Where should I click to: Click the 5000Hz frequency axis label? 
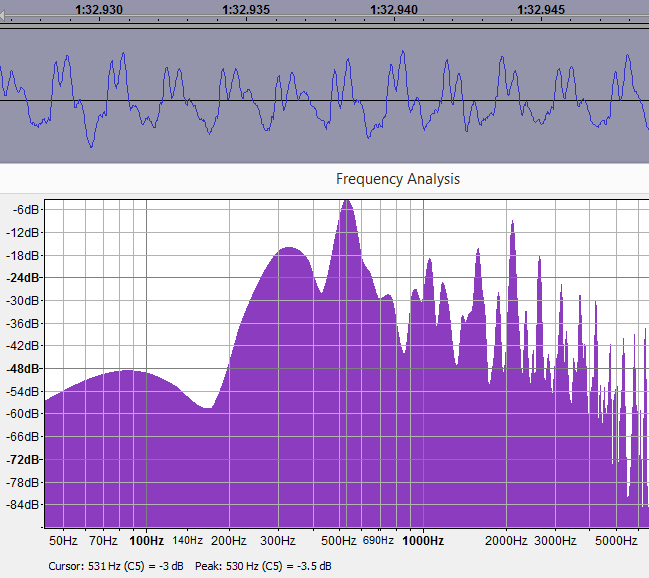(x=616, y=540)
